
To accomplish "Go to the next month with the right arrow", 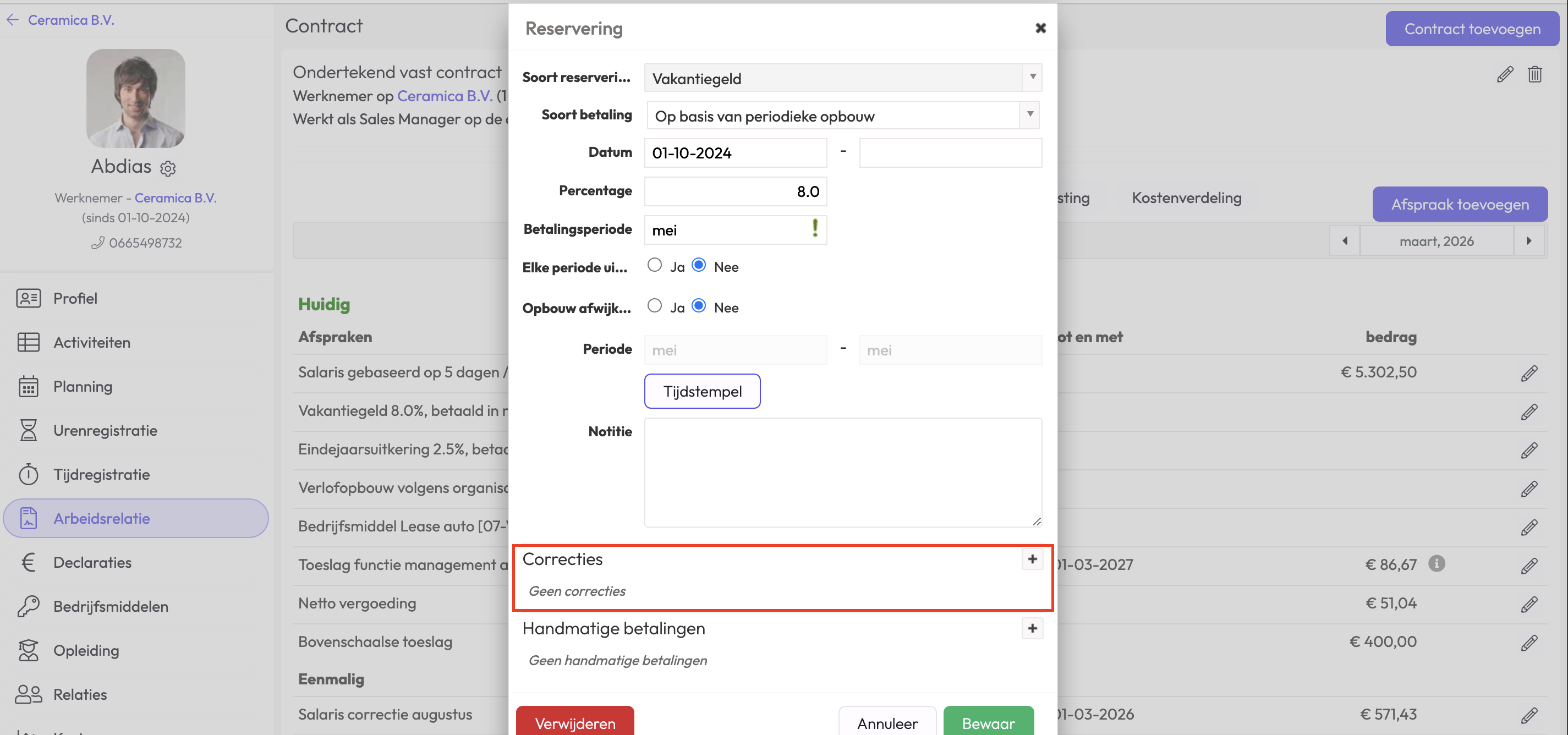I will point(1528,241).
